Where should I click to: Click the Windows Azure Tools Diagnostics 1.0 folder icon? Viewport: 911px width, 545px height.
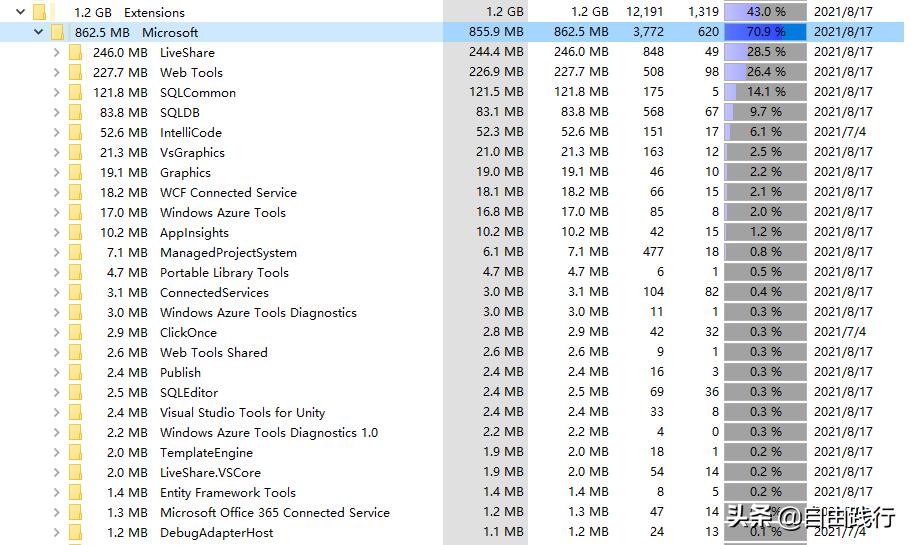75,432
